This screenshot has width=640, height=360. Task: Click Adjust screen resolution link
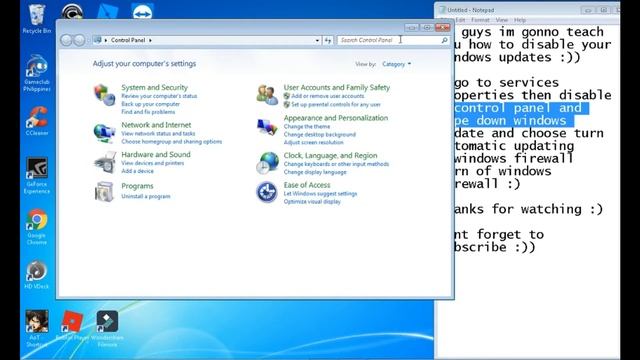click(x=313, y=142)
